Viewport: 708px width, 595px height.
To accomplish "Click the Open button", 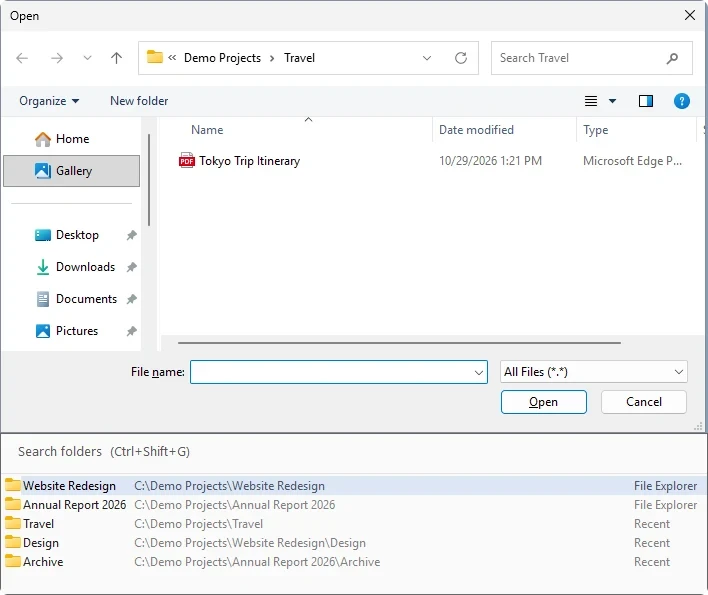I will tap(544, 402).
